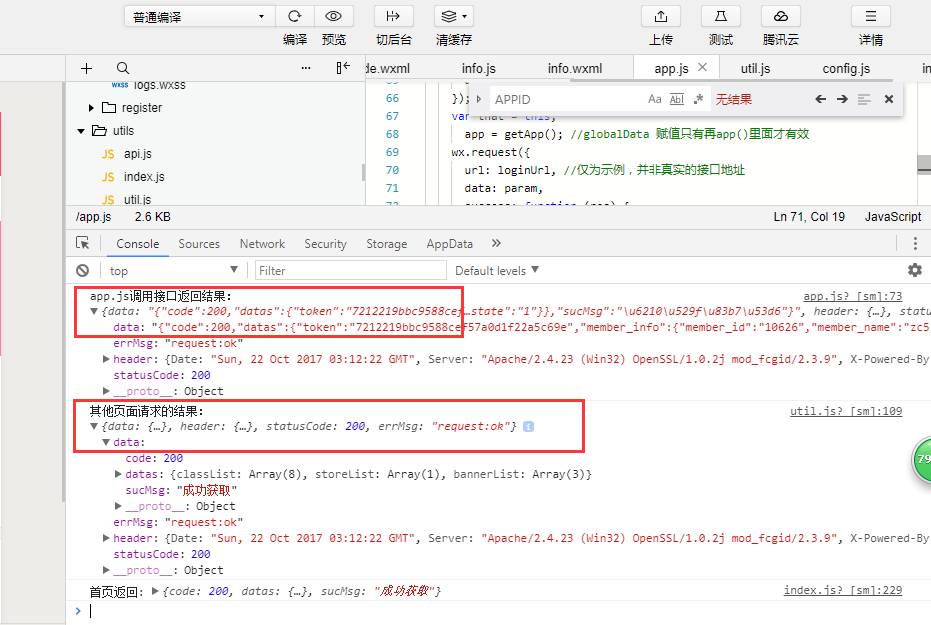Open util.js in file tree
Image resolution: width=931 pixels, height=625 pixels.
coord(137,199)
